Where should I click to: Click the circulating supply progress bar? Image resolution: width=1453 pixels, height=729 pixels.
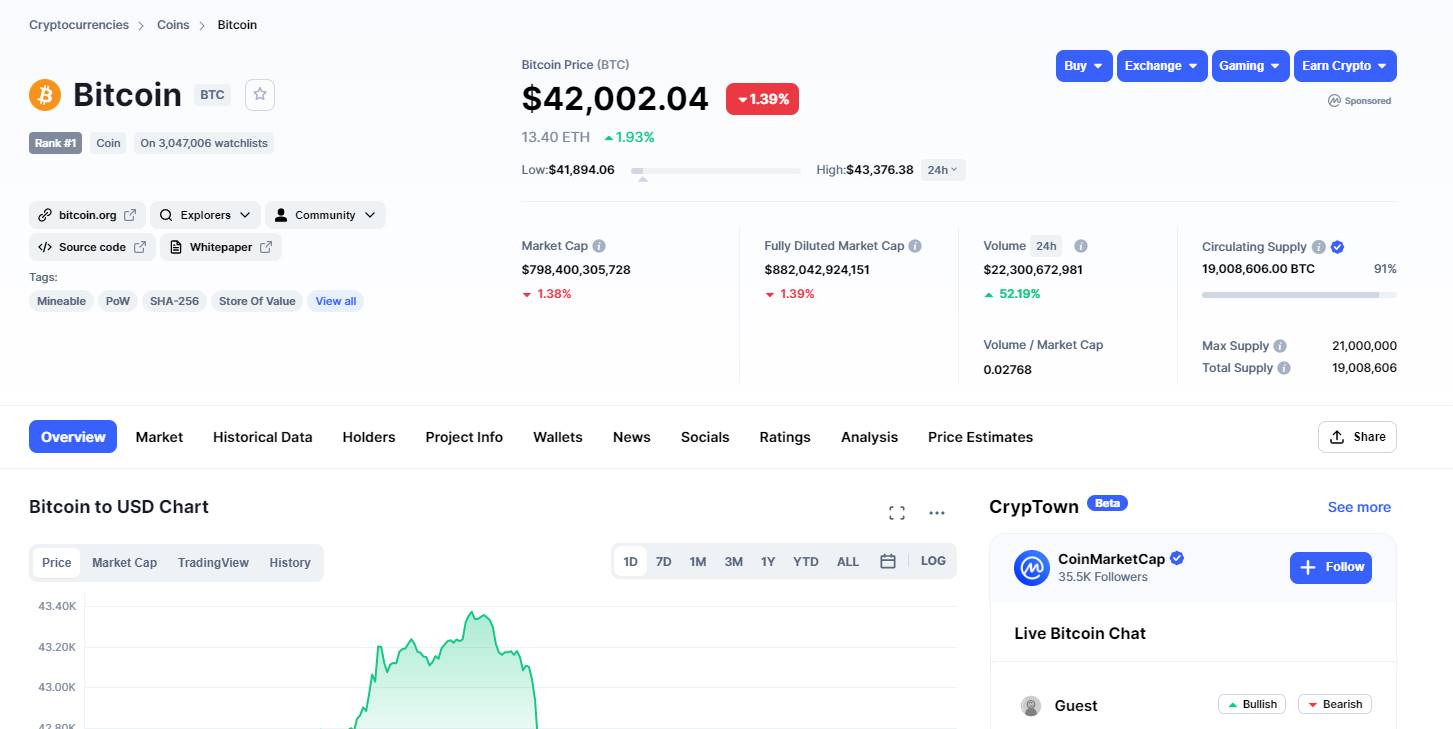1299,295
